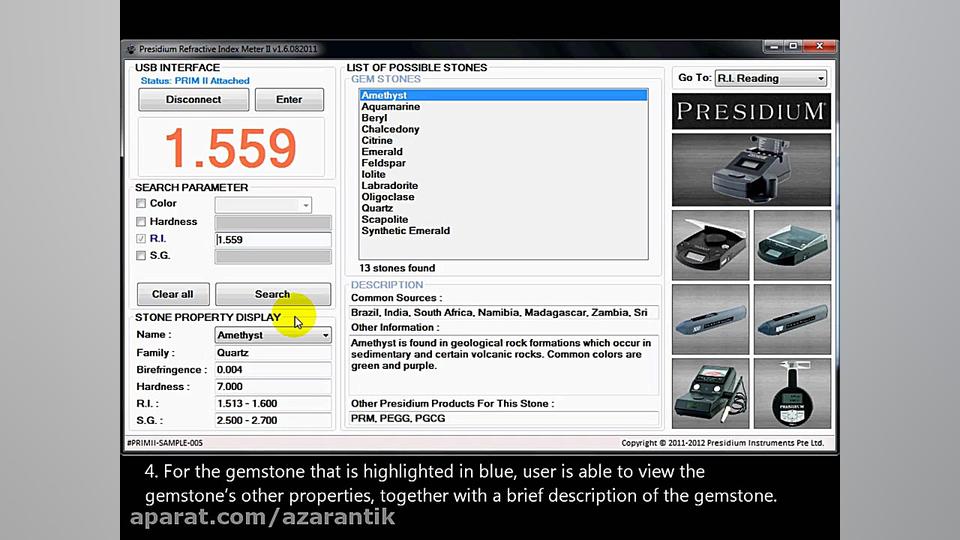
Task: Select Feldspar in the gem stones list
Action: [x=503, y=163]
